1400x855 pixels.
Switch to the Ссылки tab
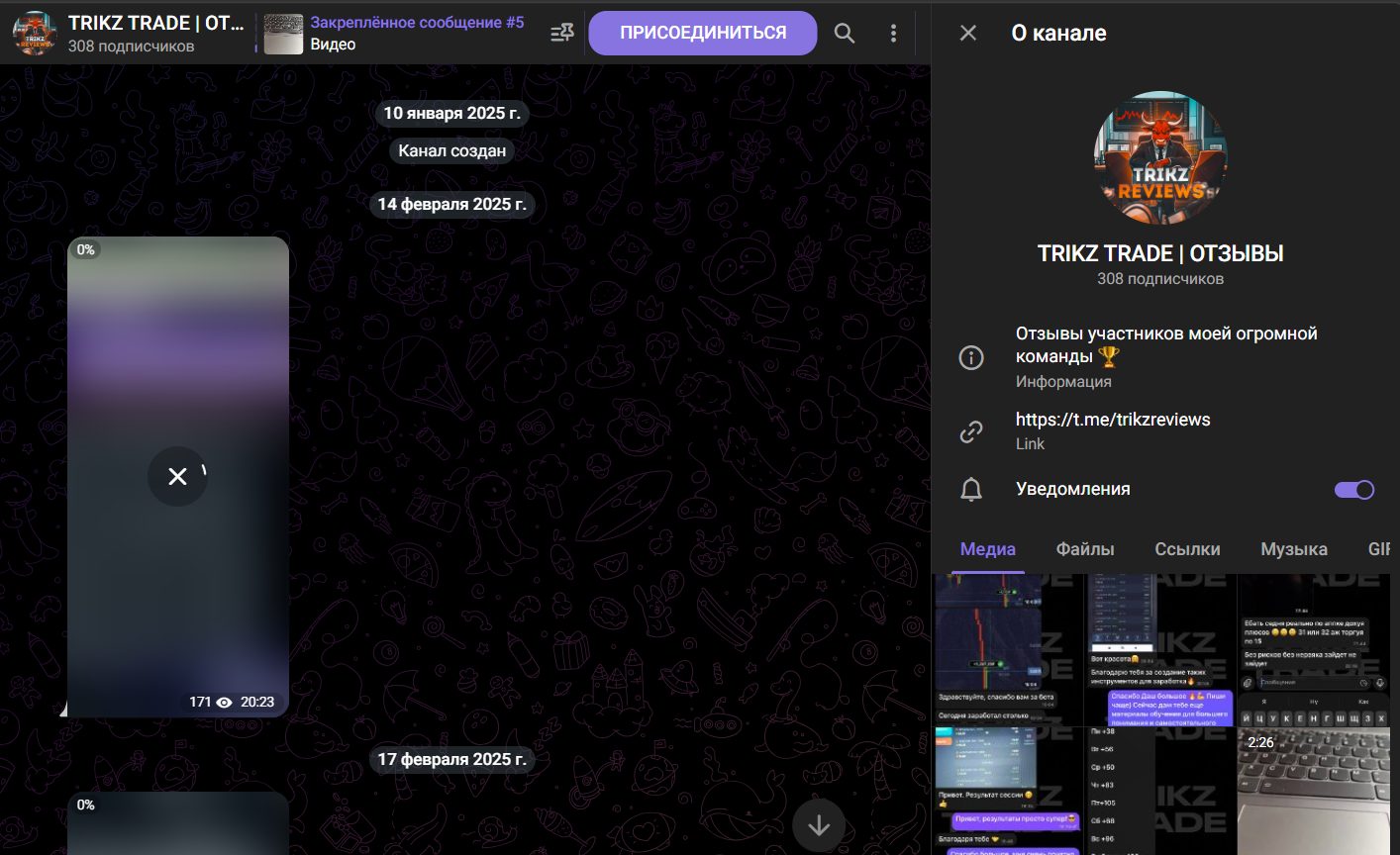1187,549
